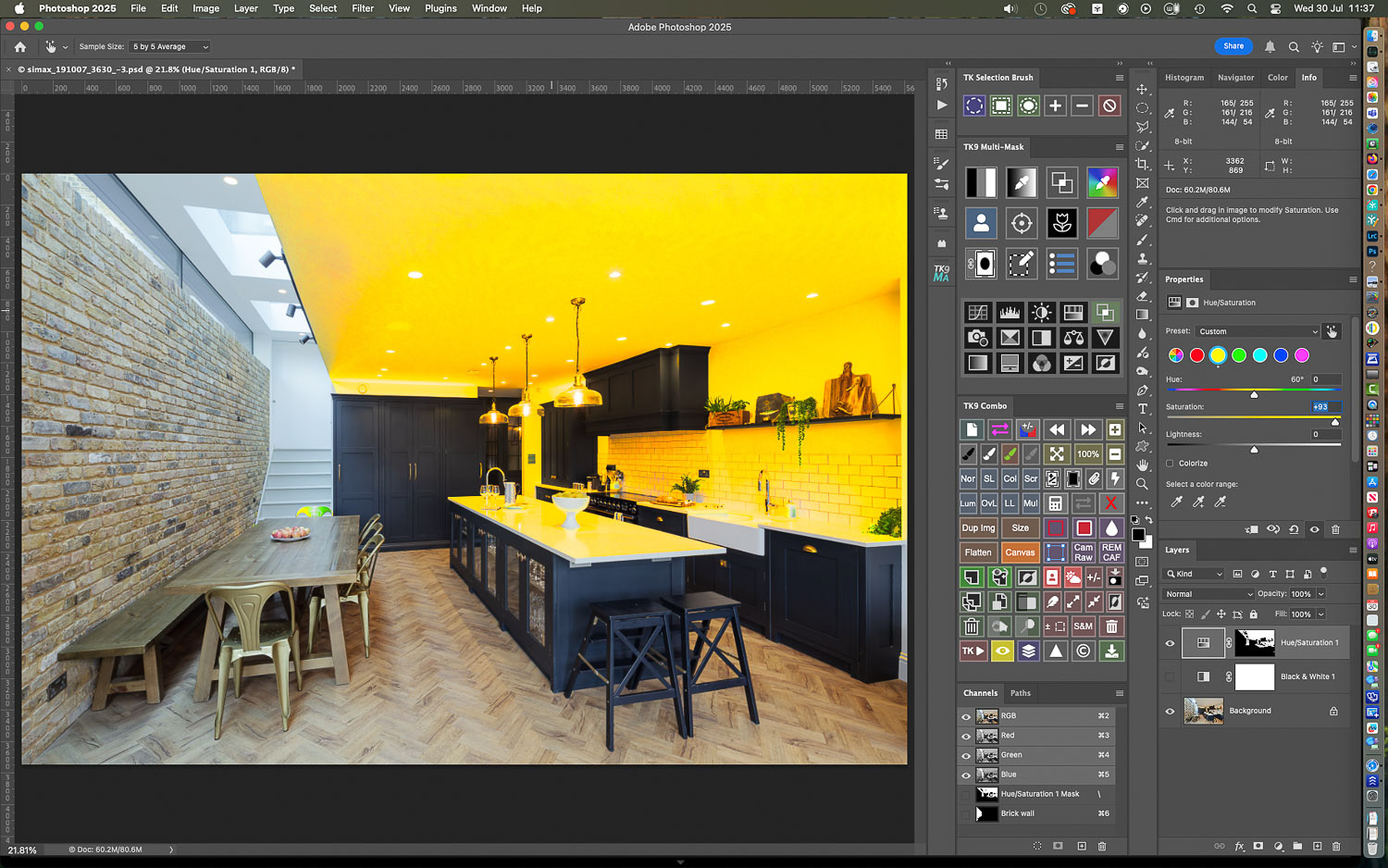The height and width of the screenshot is (868, 1388).
Task: Toggle visibility of the Blue channel
Action: click(x=966, y=775)
